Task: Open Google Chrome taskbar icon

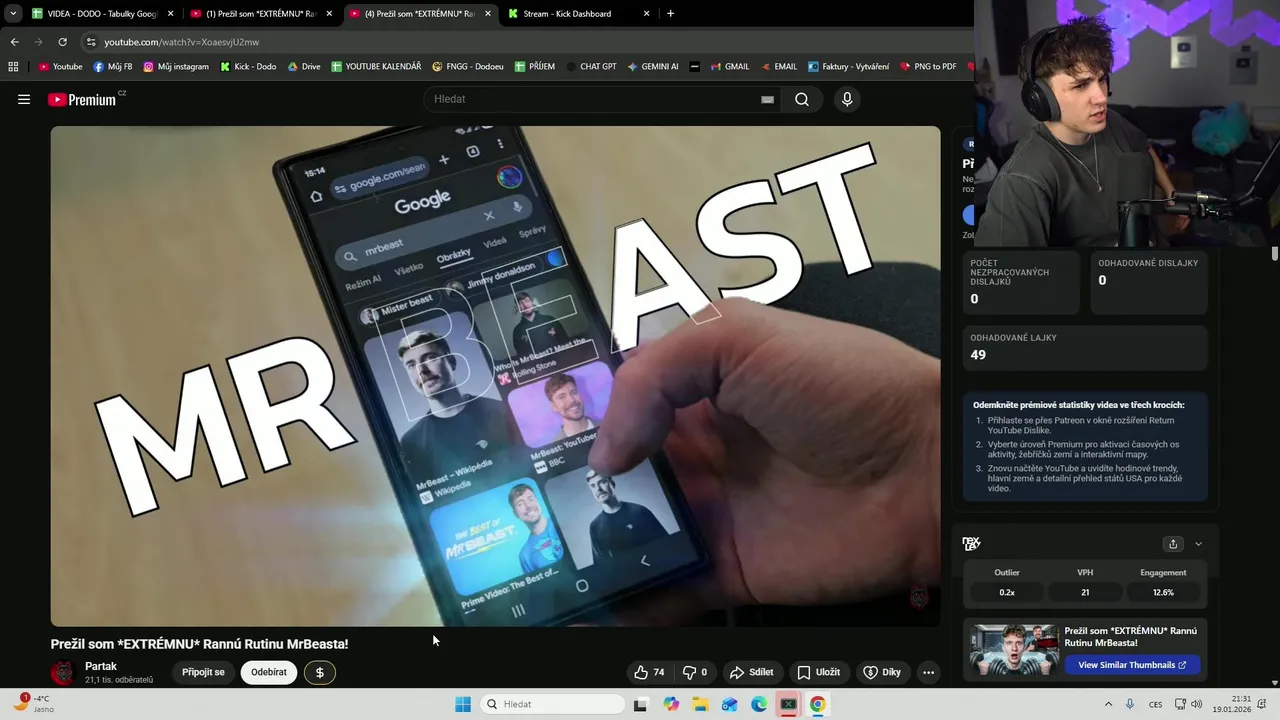Action: click(818, 704)
